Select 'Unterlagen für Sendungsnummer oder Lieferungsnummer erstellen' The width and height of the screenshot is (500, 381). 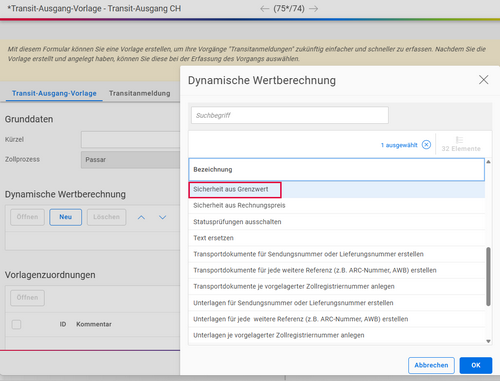coord(337,303)
